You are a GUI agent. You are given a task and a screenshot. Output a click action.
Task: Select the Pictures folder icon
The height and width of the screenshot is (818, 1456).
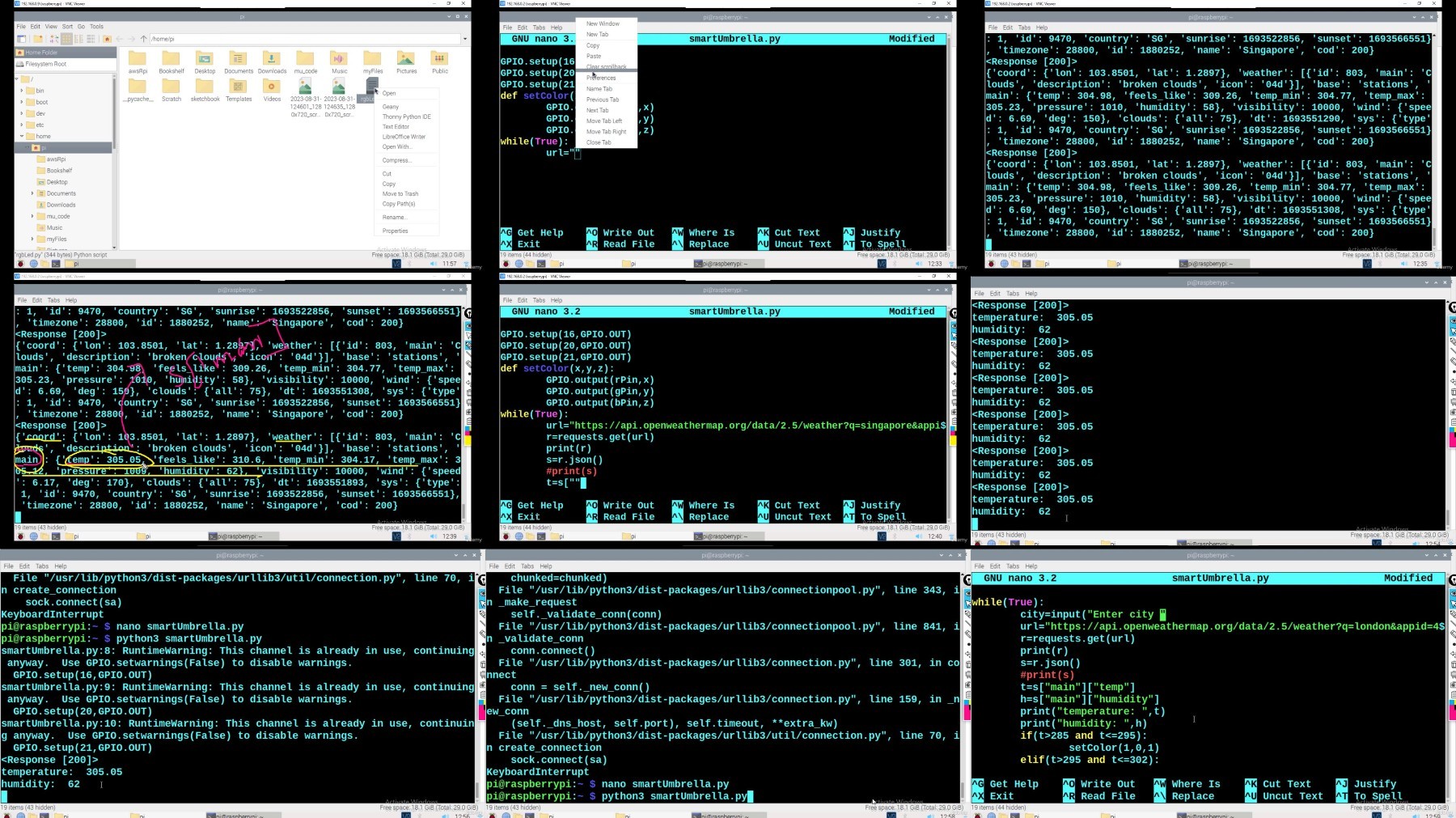pos(406,58)
